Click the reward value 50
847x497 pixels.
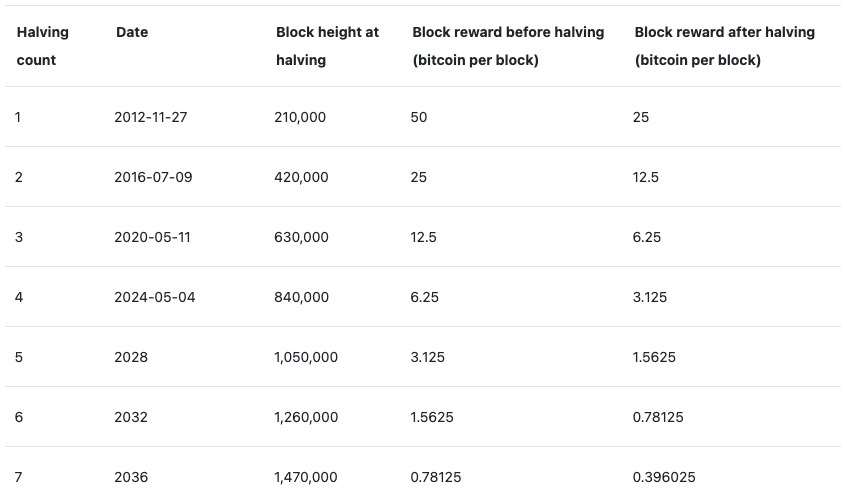point(419,117)
